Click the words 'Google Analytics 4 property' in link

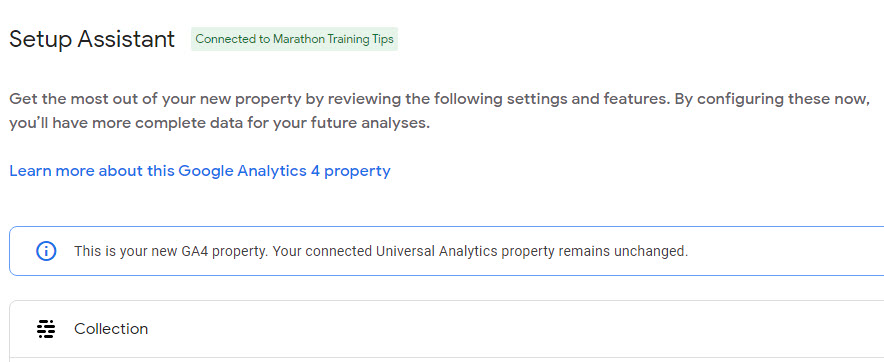pos(285,171)
